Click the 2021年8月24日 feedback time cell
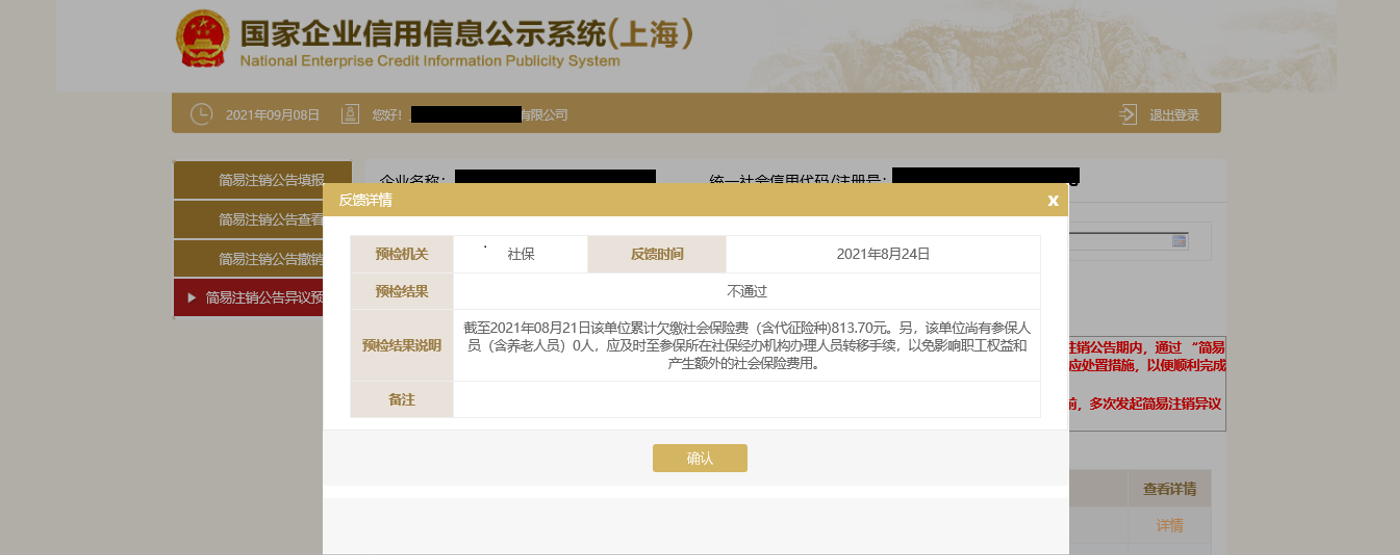Viewport: 1400px width, 555px height. 883,254
